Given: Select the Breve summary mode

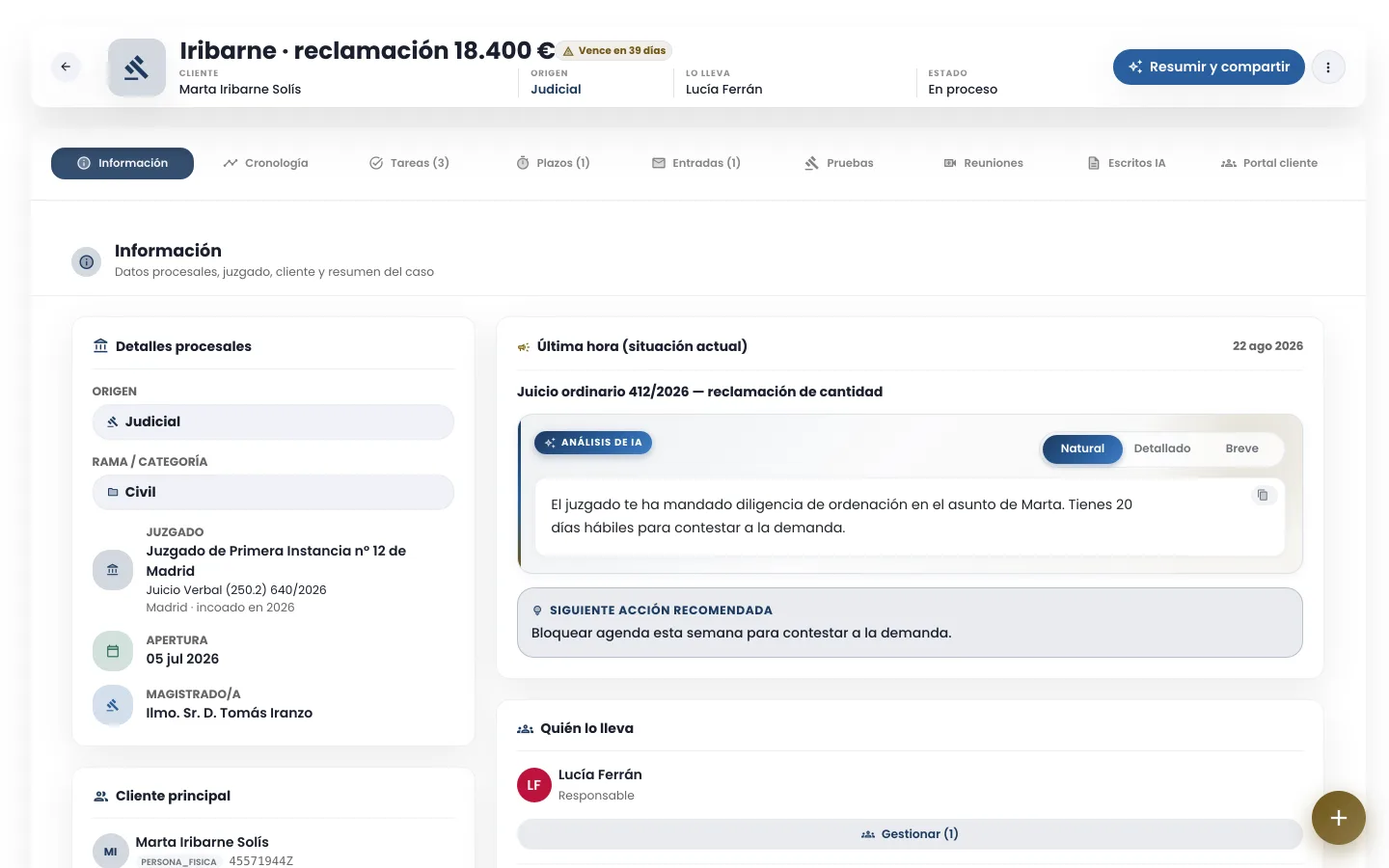Looking at the screenshot, I should [1242, 448].
